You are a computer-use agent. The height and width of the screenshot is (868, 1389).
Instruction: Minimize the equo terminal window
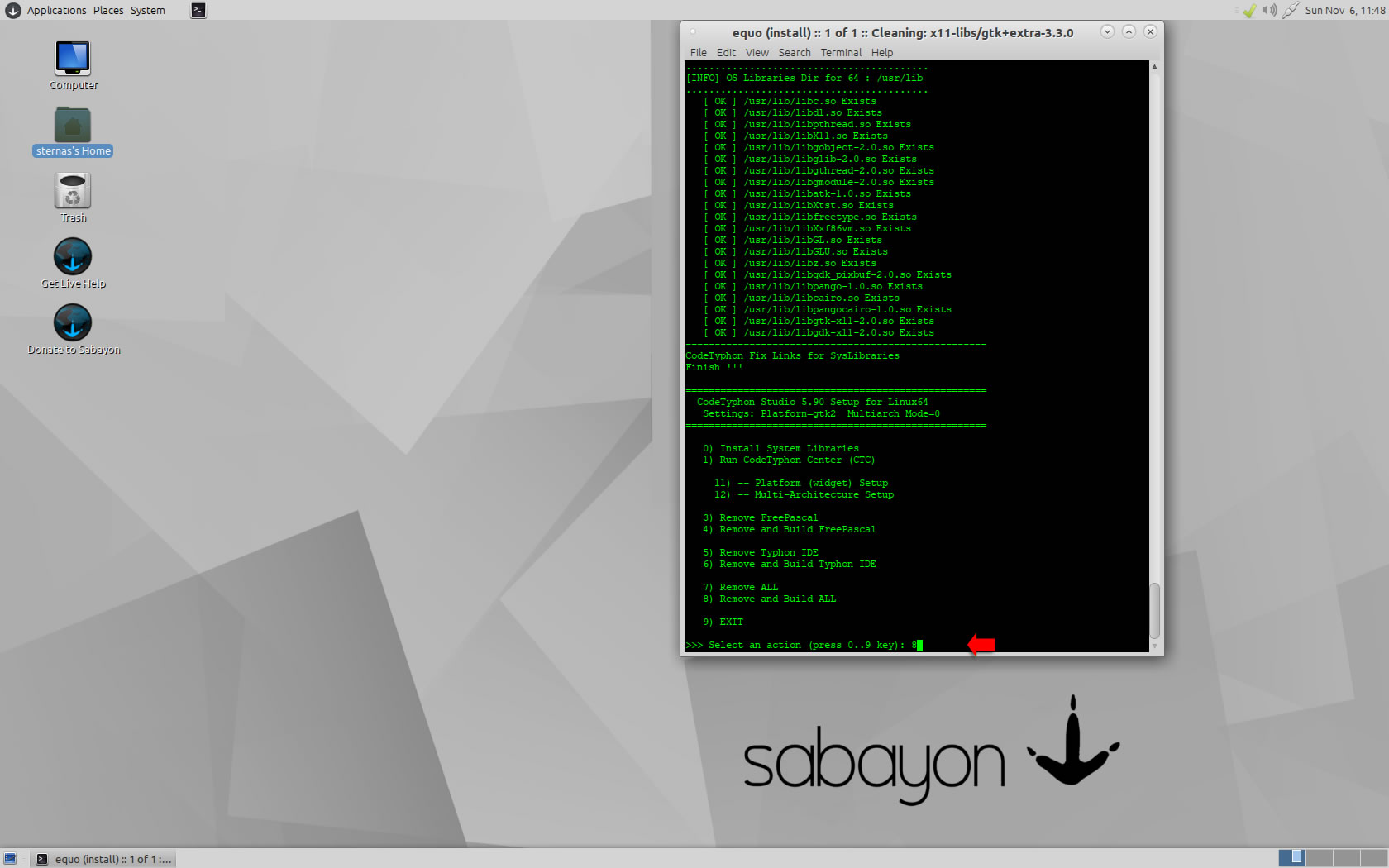point(1107,31)
